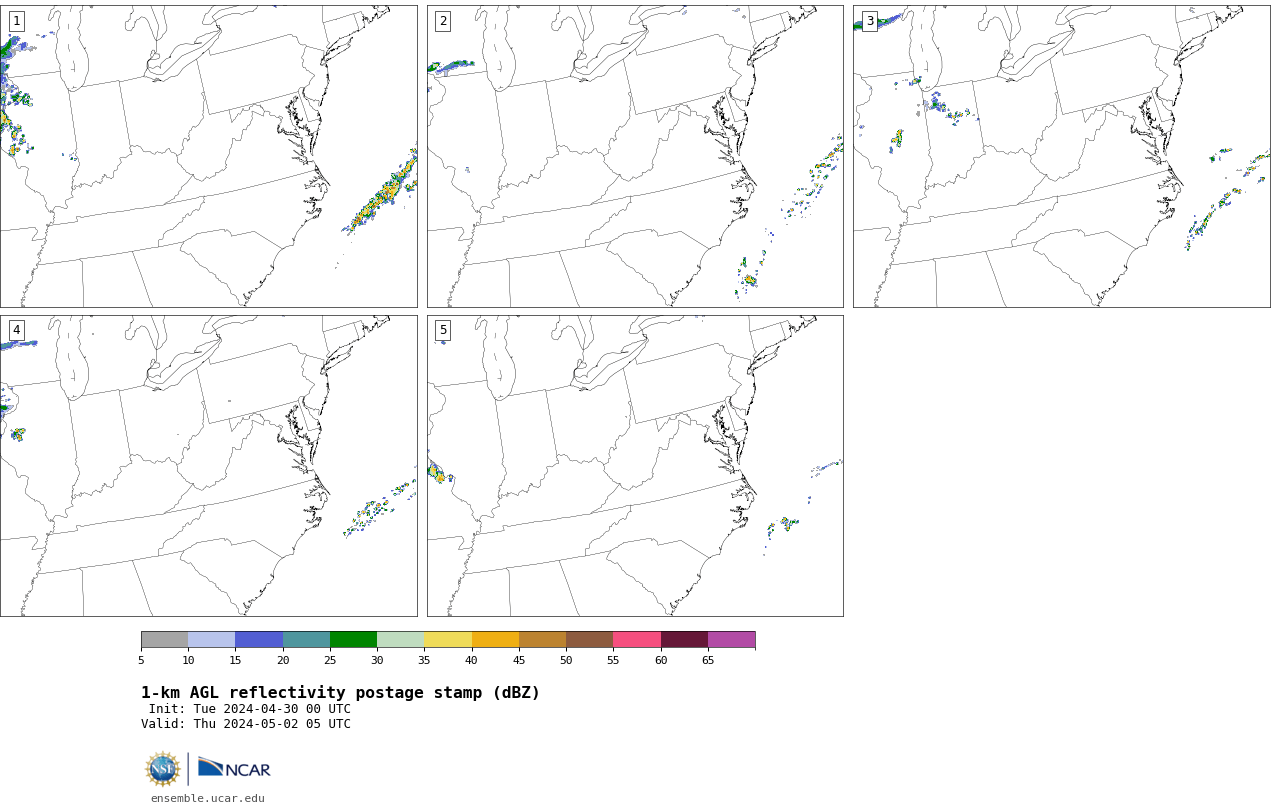Click the colorbar tick label 65

pyautogui.click(x=708, y=660)
